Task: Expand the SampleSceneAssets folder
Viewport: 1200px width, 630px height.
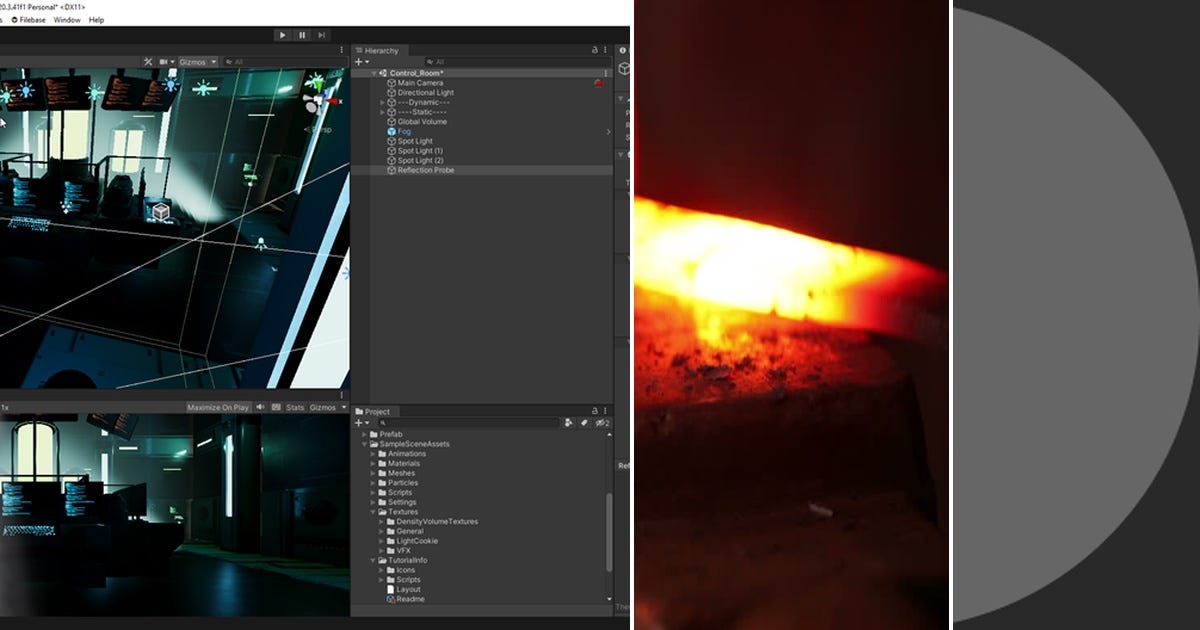Action: (366, 444)
